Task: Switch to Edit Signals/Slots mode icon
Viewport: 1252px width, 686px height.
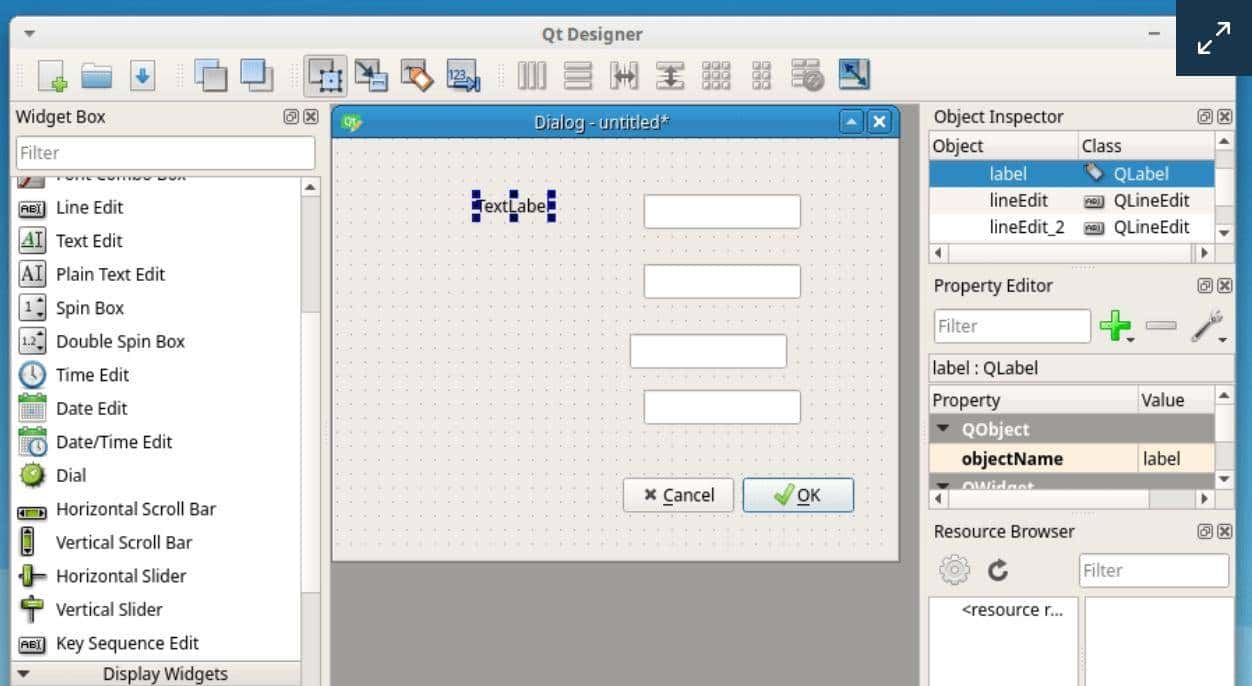Action: point(371,75)
